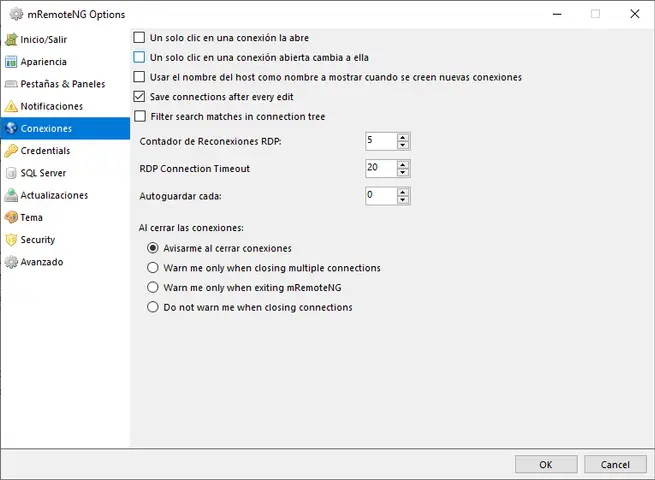Click the 'Al cerrar las conexiones:' label

(x=191, y=228)
